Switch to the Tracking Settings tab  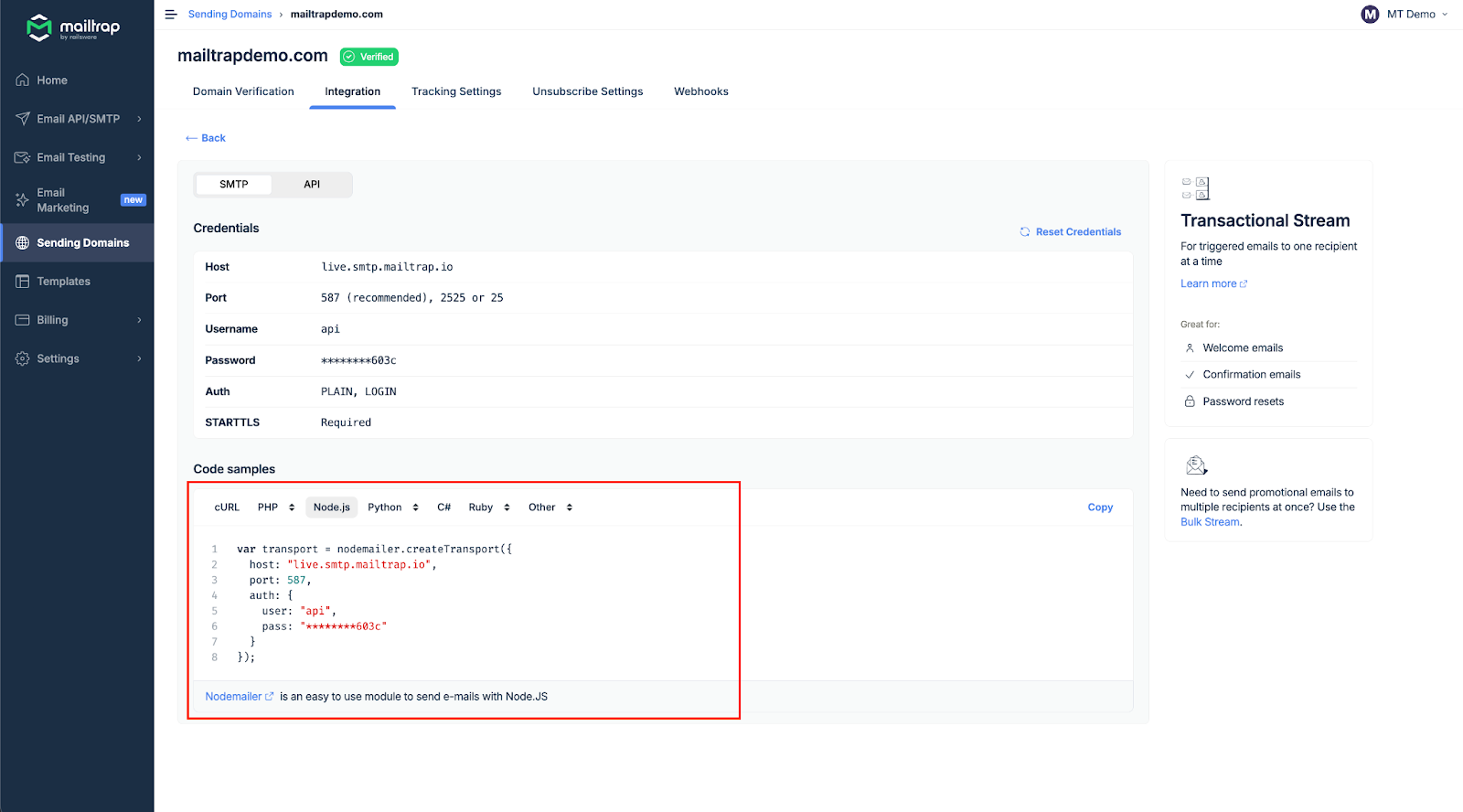coord(456,91)
